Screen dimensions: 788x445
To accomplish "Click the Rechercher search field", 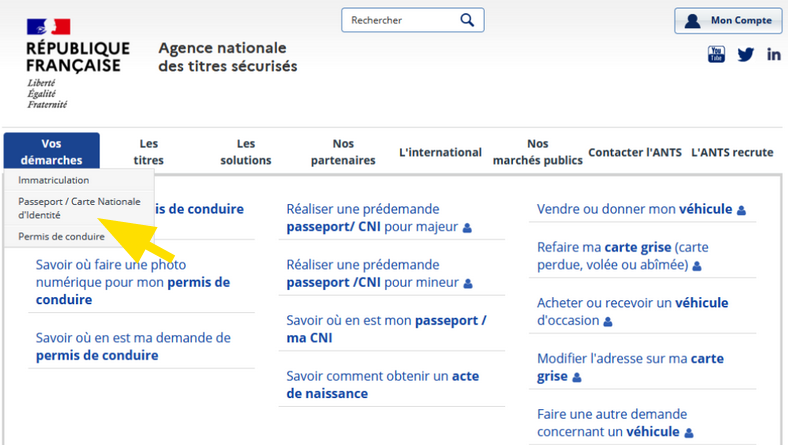I will [402, 20].
